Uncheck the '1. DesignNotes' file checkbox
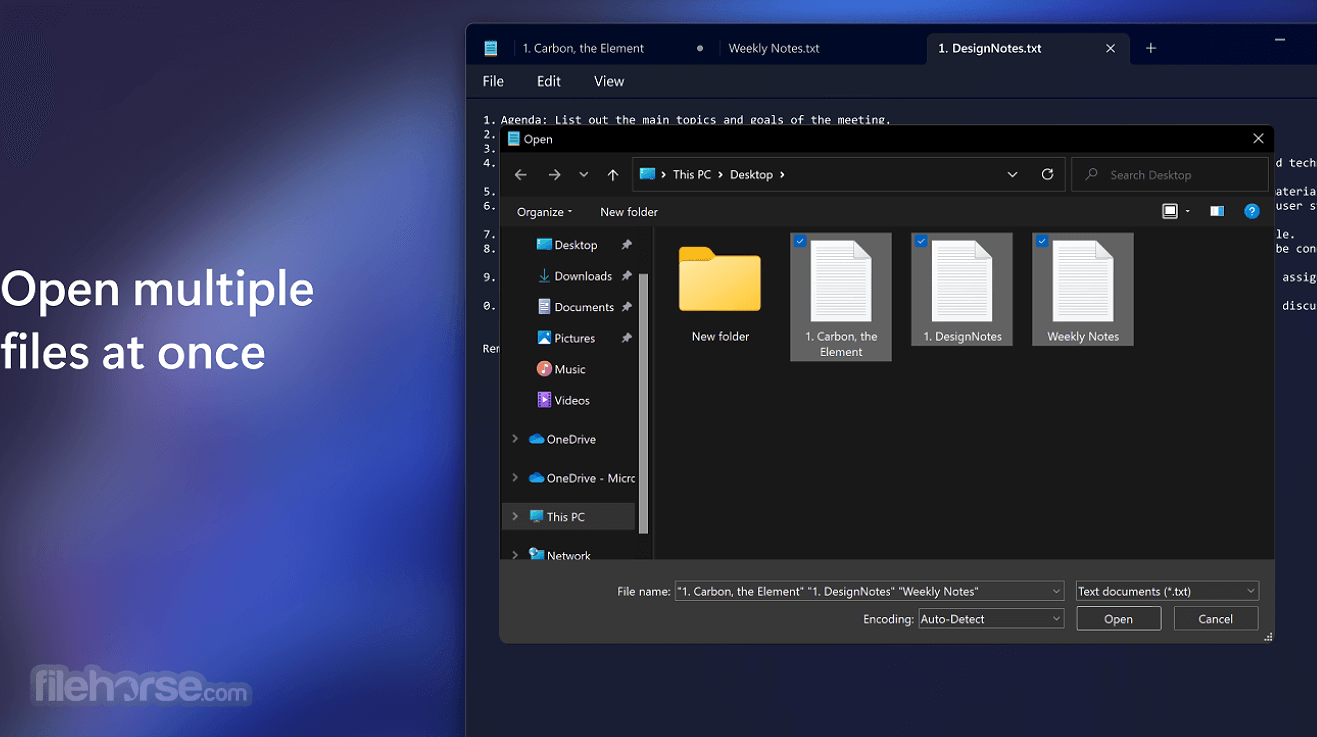Viewport: 1317px width, 737px height. pyautogui.click(x=921, y=242)
